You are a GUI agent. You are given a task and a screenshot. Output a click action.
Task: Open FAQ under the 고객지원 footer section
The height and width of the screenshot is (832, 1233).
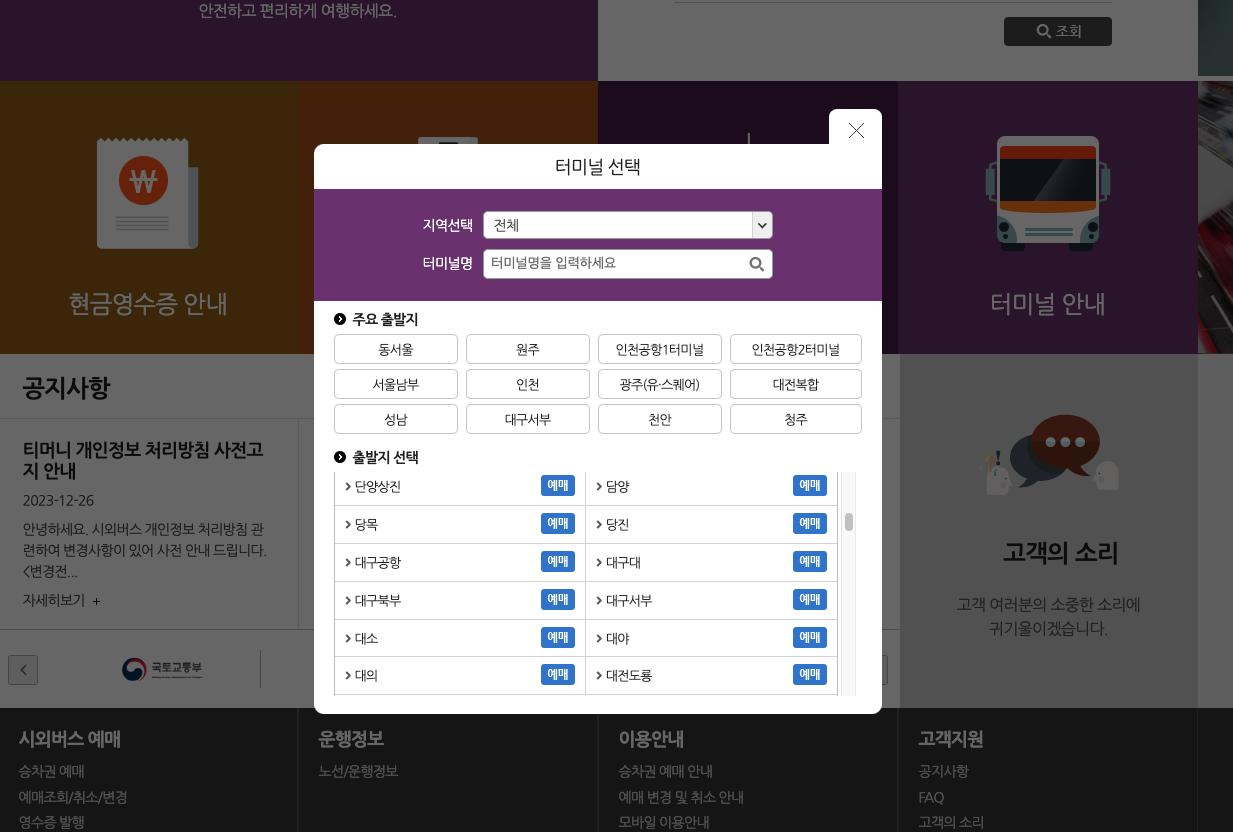(x=930, y=797)
